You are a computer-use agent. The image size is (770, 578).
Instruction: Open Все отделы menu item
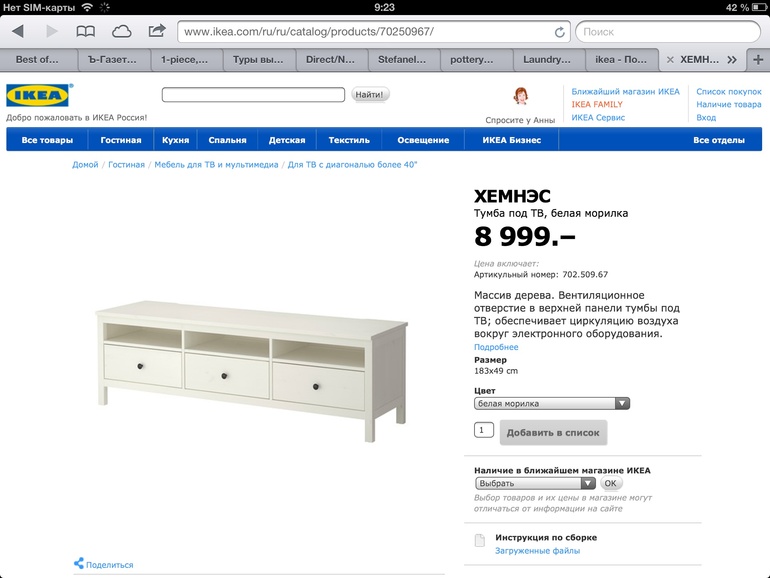(718, 140)
